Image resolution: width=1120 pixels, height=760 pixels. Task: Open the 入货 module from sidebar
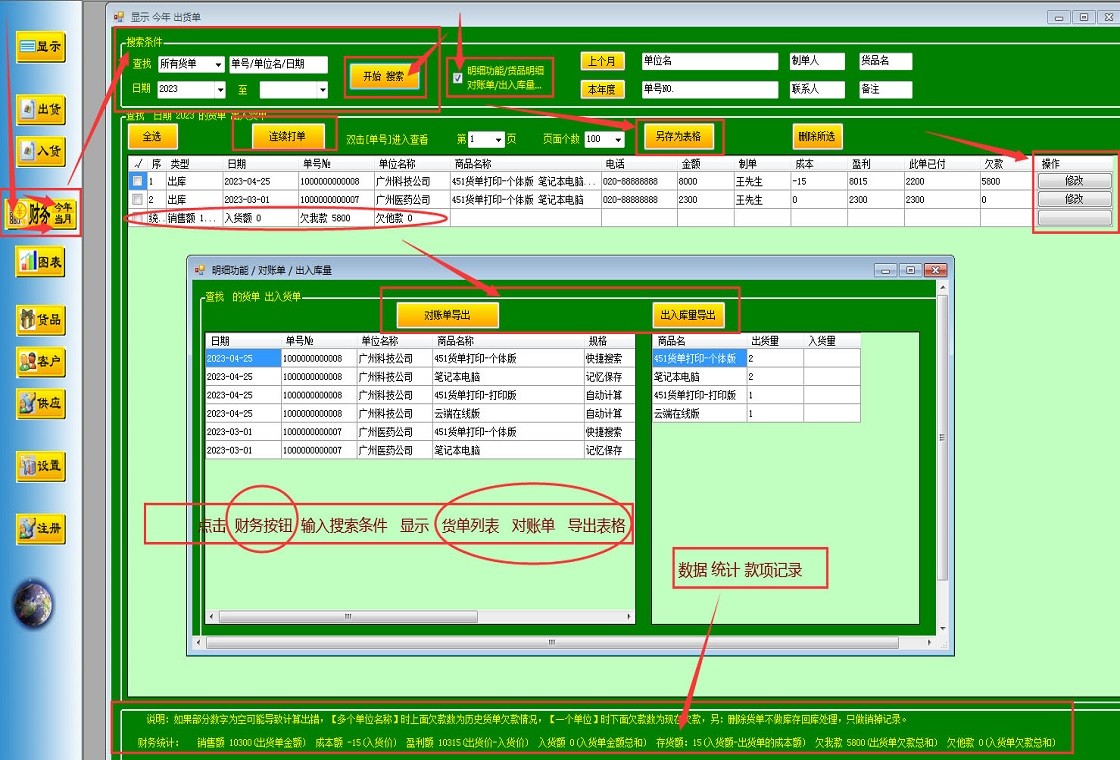(x=40, y=152)
